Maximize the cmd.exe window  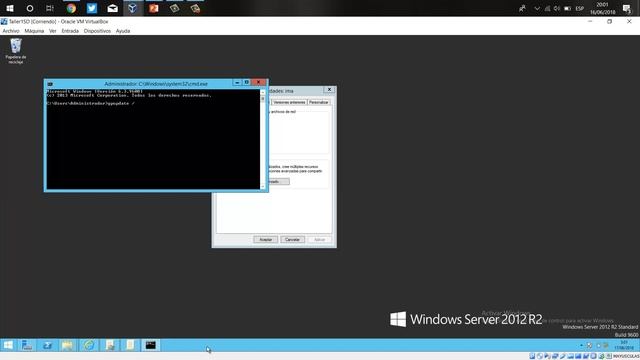[x=247, y=82]
